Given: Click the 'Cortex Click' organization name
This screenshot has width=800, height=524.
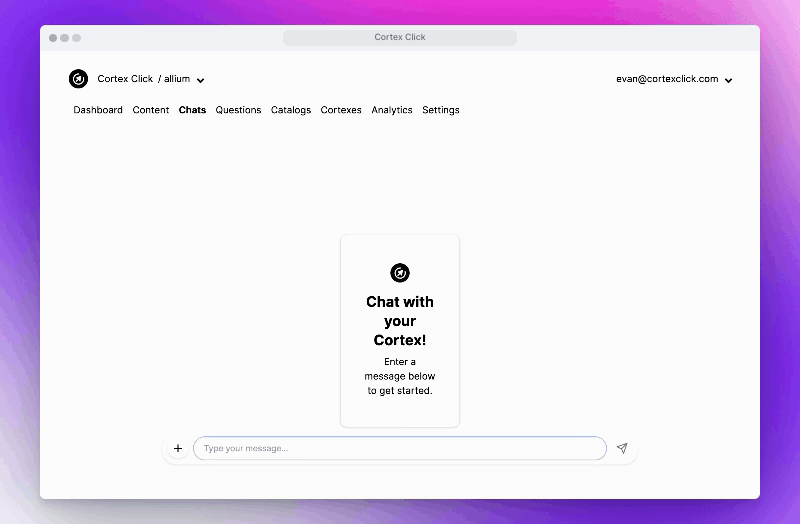Looking at the screenshot, I should click(125, 79).
